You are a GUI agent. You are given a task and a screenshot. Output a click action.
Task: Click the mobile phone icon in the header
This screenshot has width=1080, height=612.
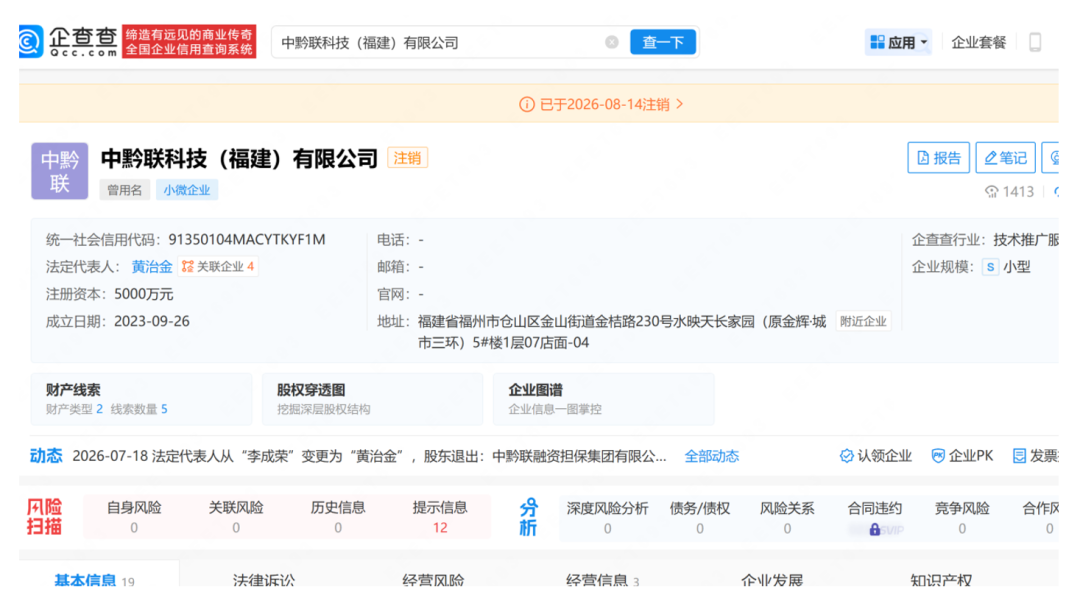[1035, 42]
